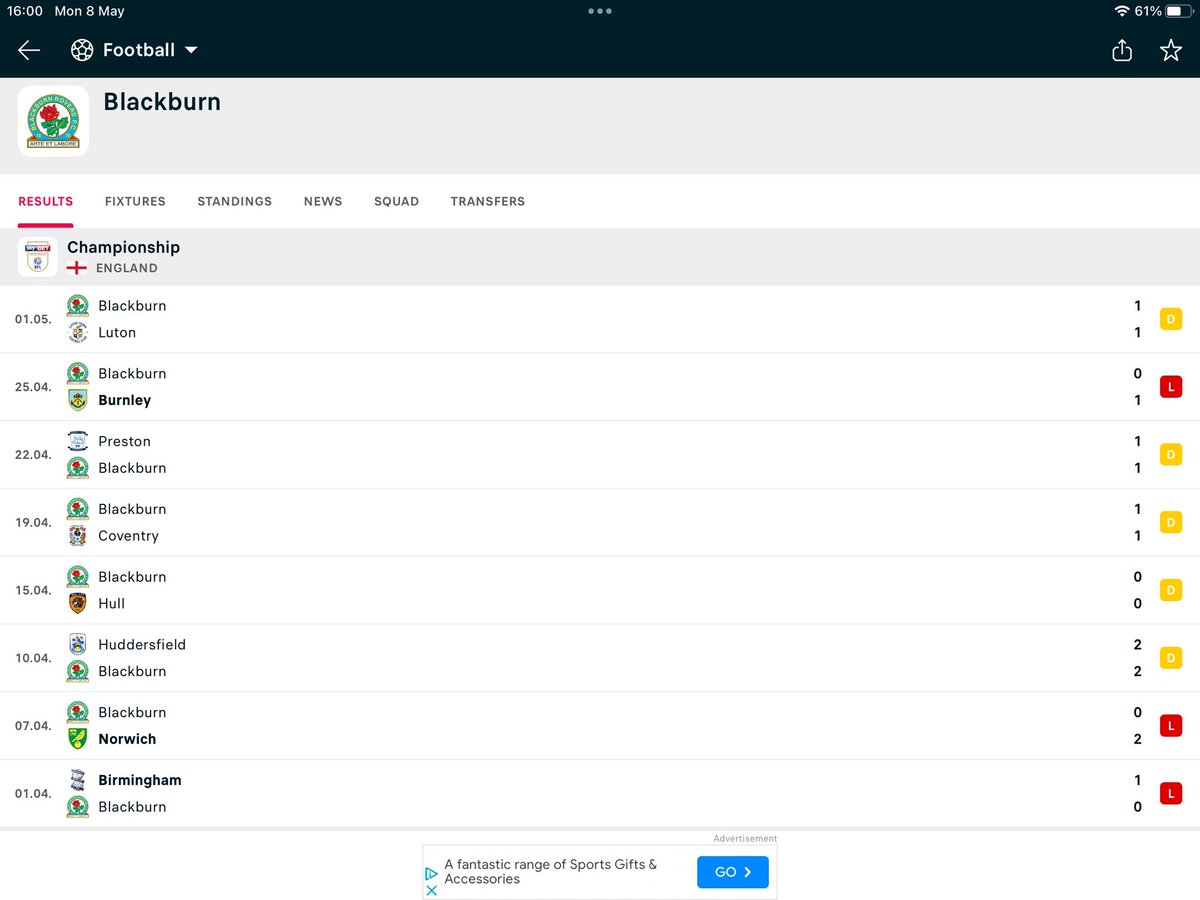Tap the loss badge for the Norwich match
Screen dimensions: 1200x900
pyautogui.click(x=1171, y=726)
